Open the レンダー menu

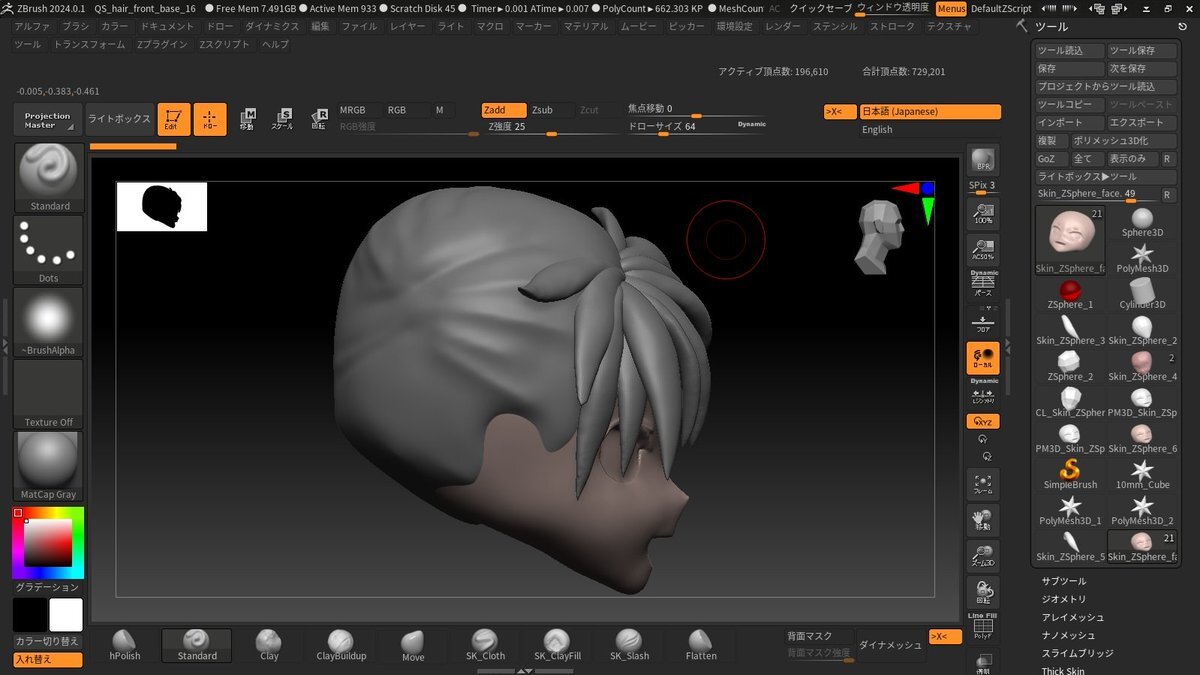pyautogui.click(x=782, y=26)
